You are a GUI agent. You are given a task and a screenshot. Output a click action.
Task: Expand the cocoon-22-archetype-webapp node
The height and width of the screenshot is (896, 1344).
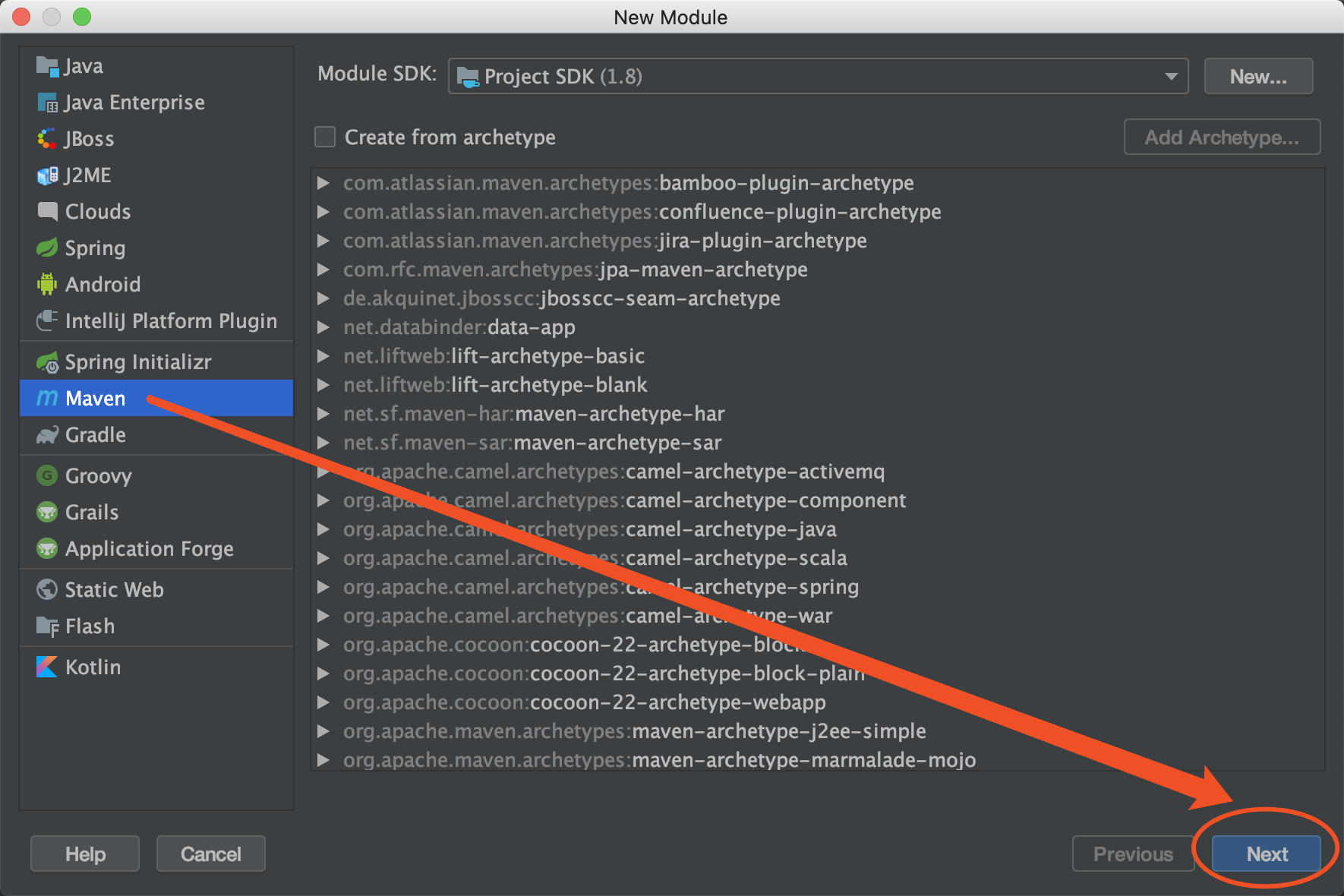pyautogui.click(x=323, y=702)
